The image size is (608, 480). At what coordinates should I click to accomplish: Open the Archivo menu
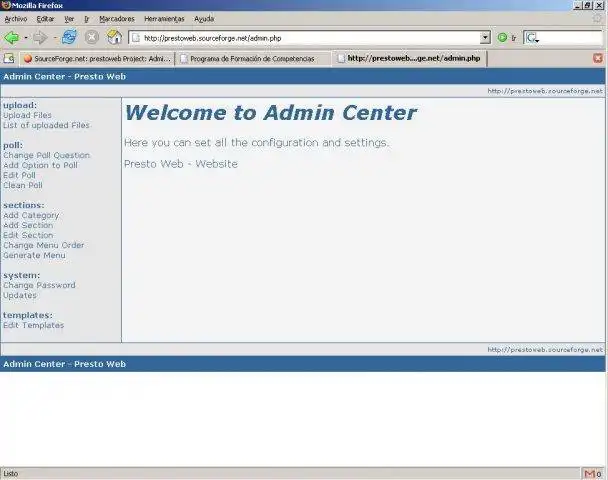[16, 19]
